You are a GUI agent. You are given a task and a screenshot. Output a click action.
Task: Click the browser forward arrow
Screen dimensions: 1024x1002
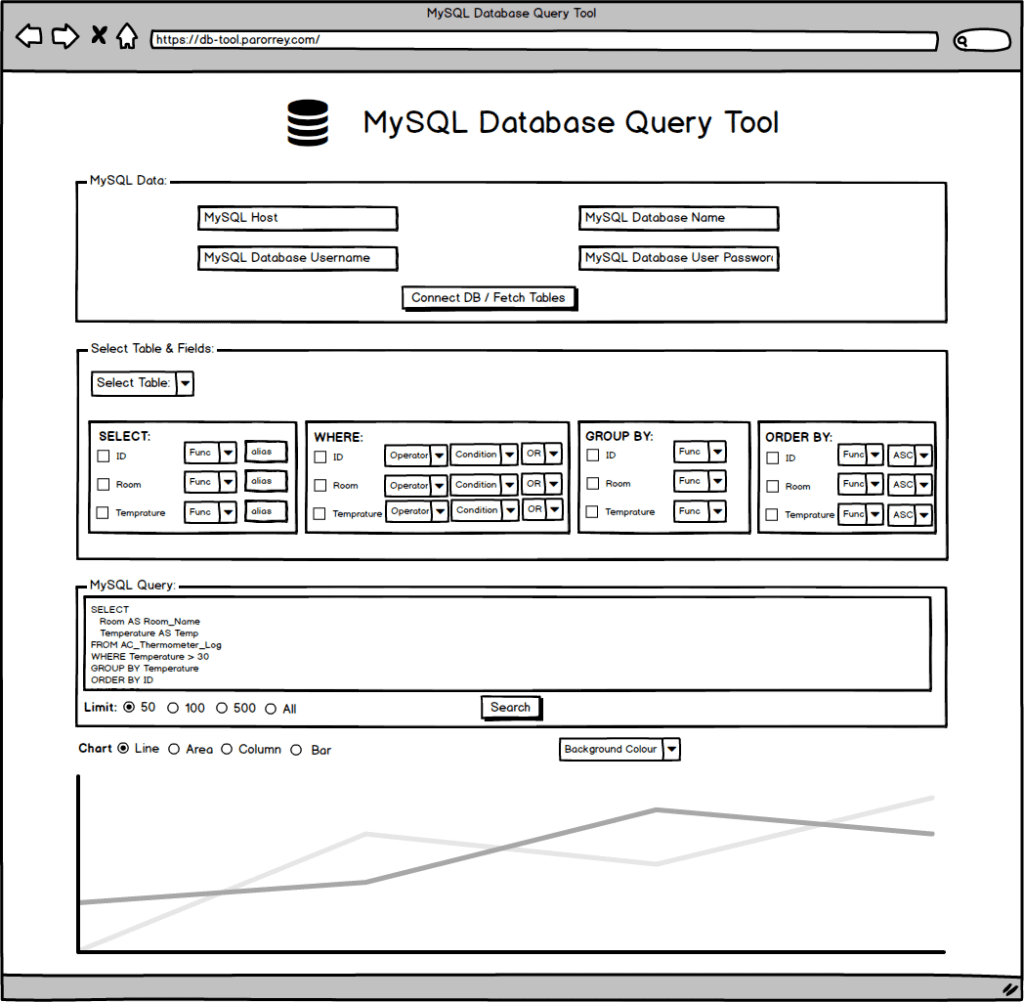(x=65, y=36)
